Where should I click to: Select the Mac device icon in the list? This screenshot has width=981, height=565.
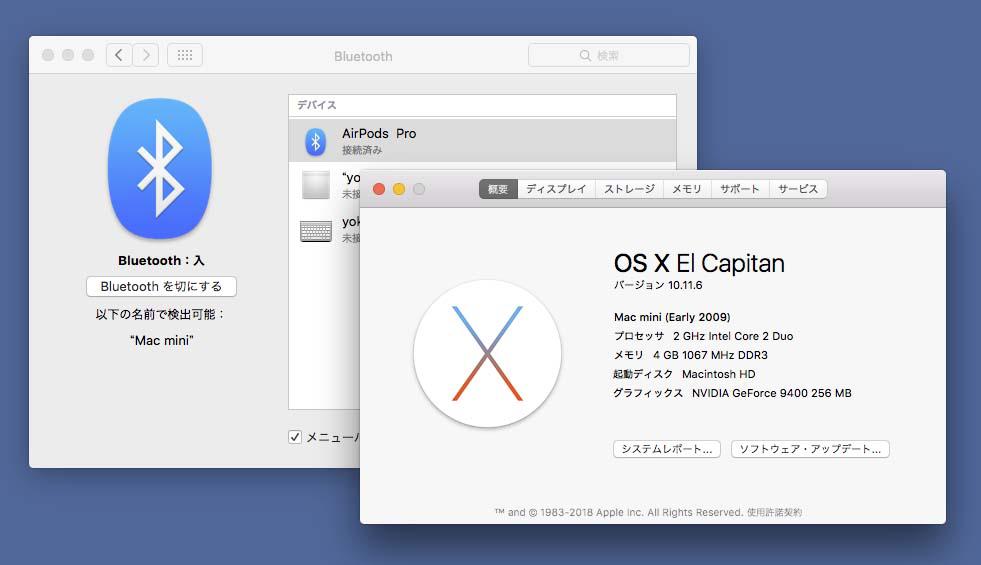[x=315, y=185]
